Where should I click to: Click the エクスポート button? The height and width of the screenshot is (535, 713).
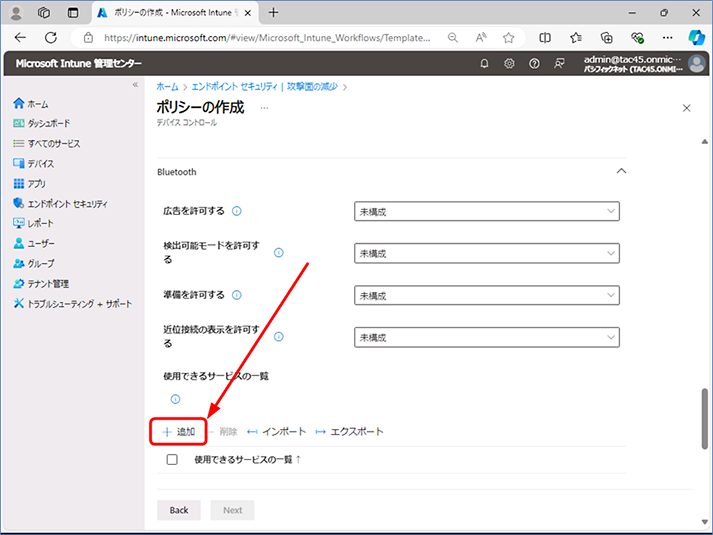pos(350,431)
